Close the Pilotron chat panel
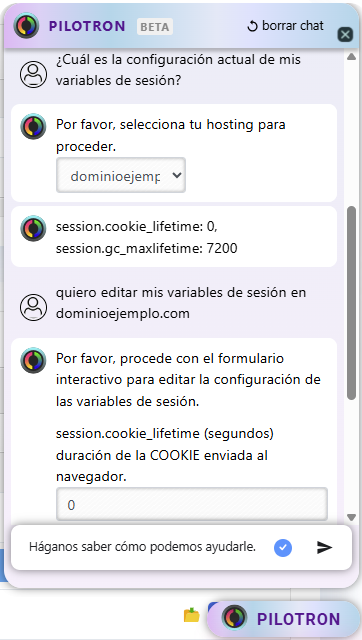Screen dimensions: 362x640 (x=345, y=35)
